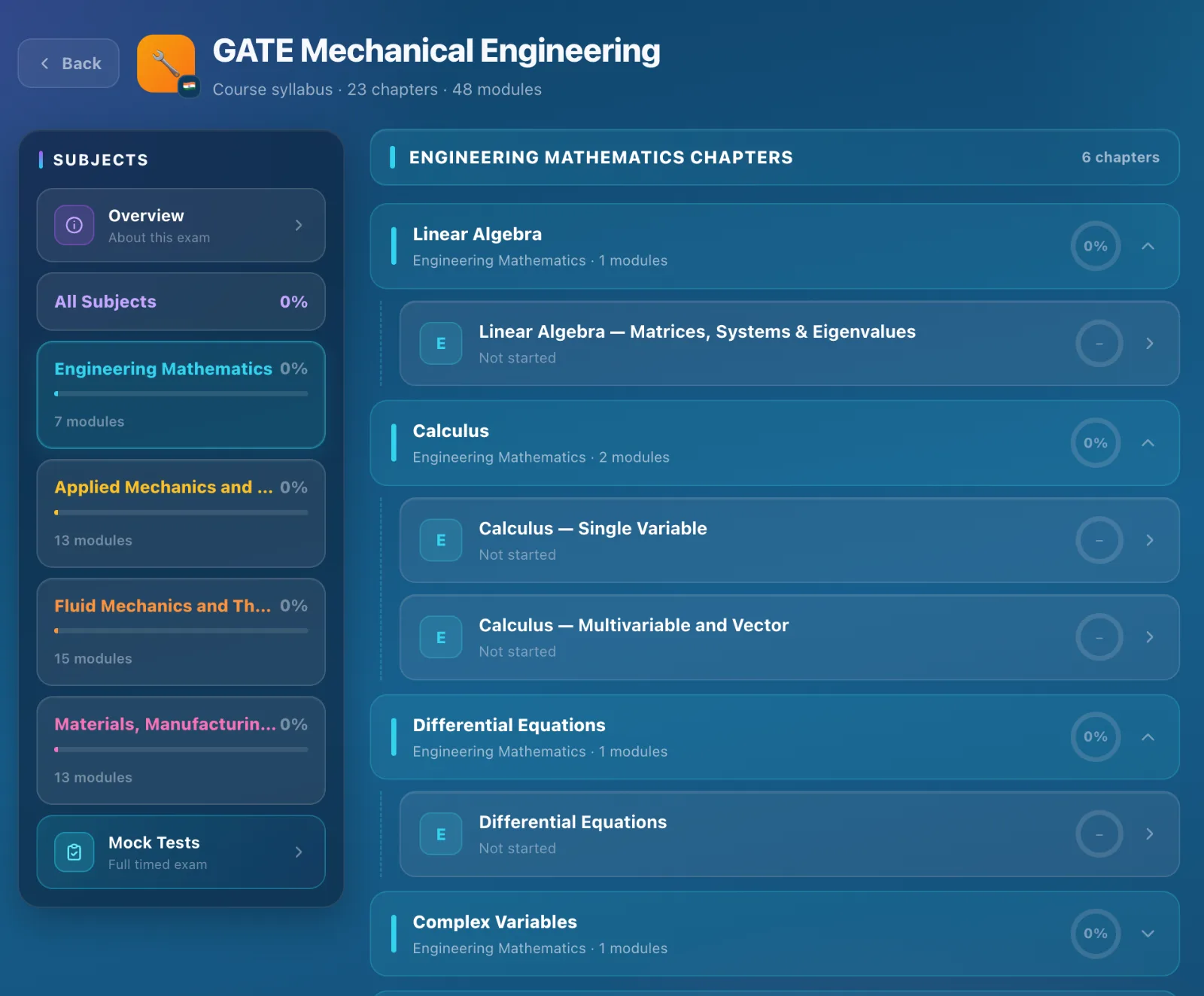1204x996 pixels.
Task: Click '15 modules' under Fluid Mechanics
Action: [93, 658]
